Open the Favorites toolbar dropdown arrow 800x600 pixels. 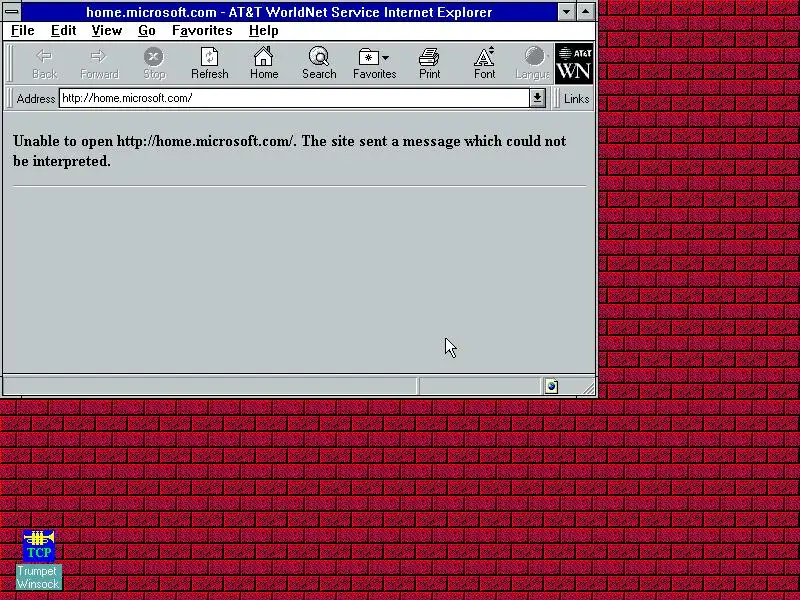(385, 58)
